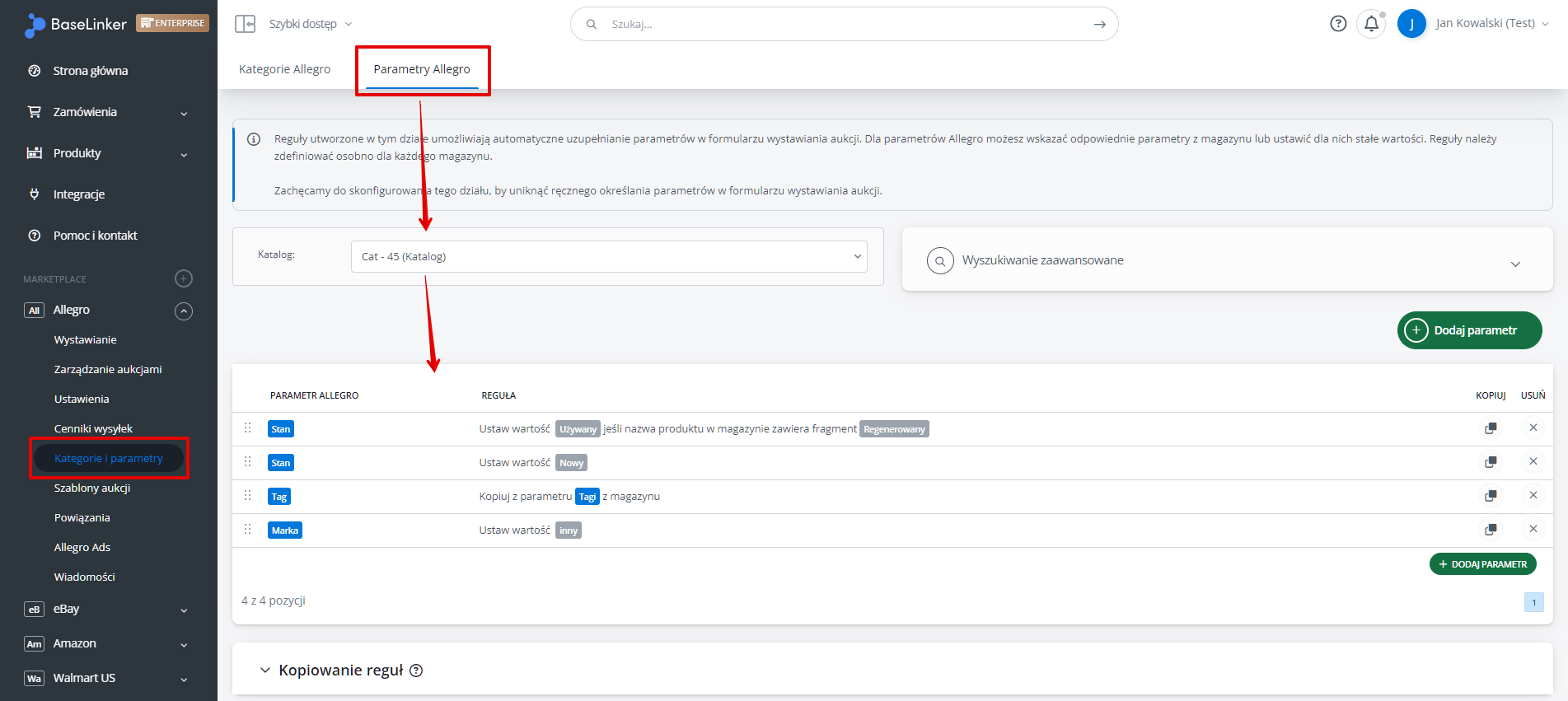Screen dimensions: 1568x701
Task: Open Pomoc i kontakt
Action: tap(96, 236)
